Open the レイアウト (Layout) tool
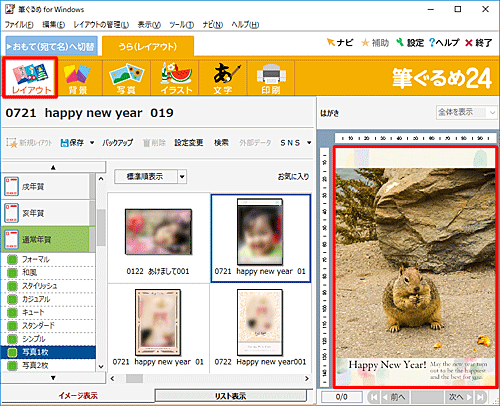500x406 pixels. tap(30, 78)
